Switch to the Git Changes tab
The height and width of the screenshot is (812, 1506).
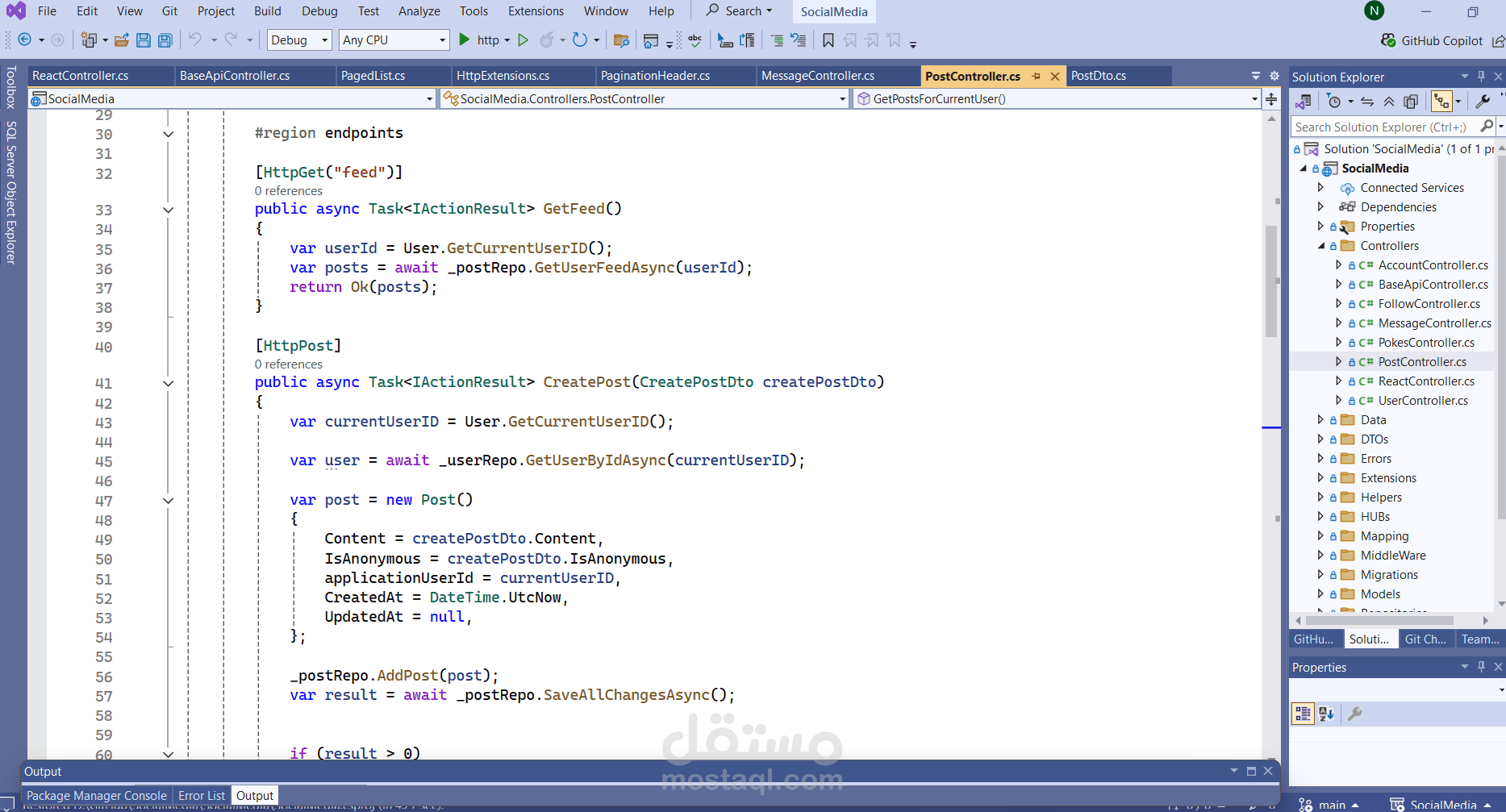coord(1425,639)
